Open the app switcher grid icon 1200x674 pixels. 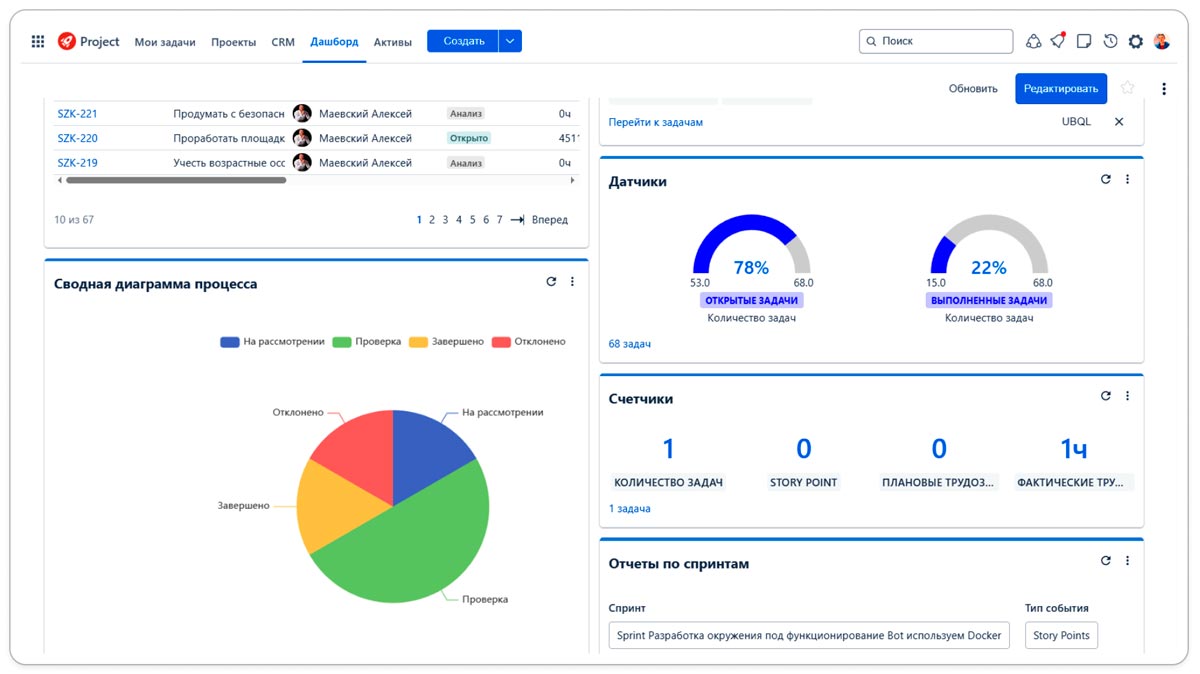point(38,41)
